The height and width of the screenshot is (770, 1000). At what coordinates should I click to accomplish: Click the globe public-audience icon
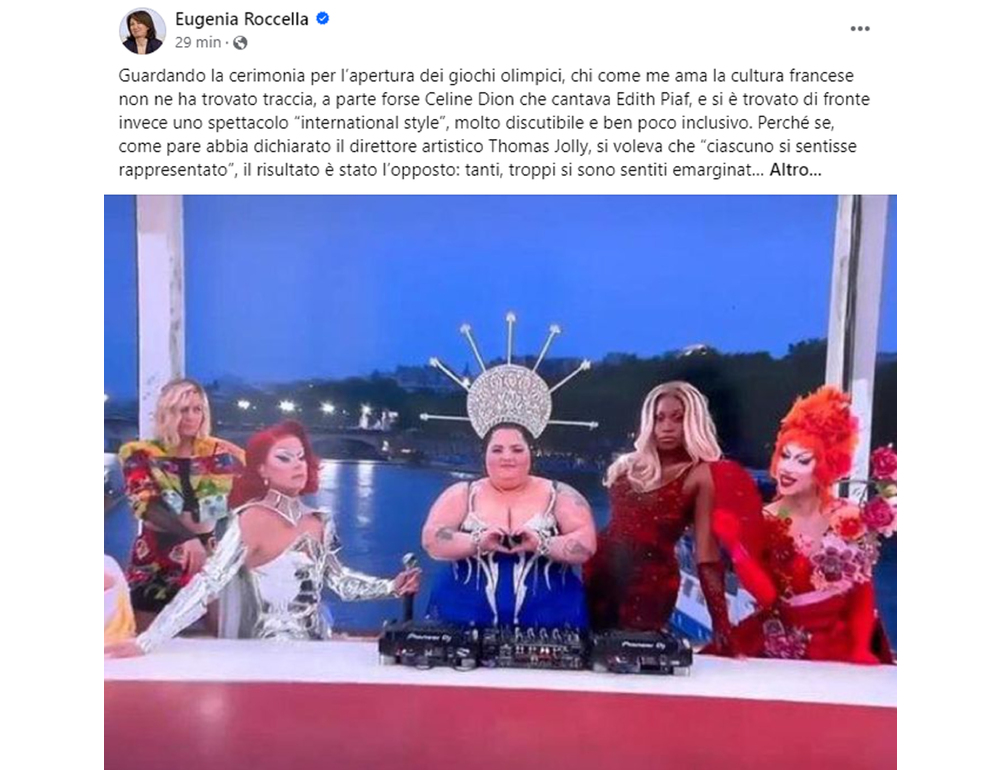pyautogui.click(x=240, y=43)
